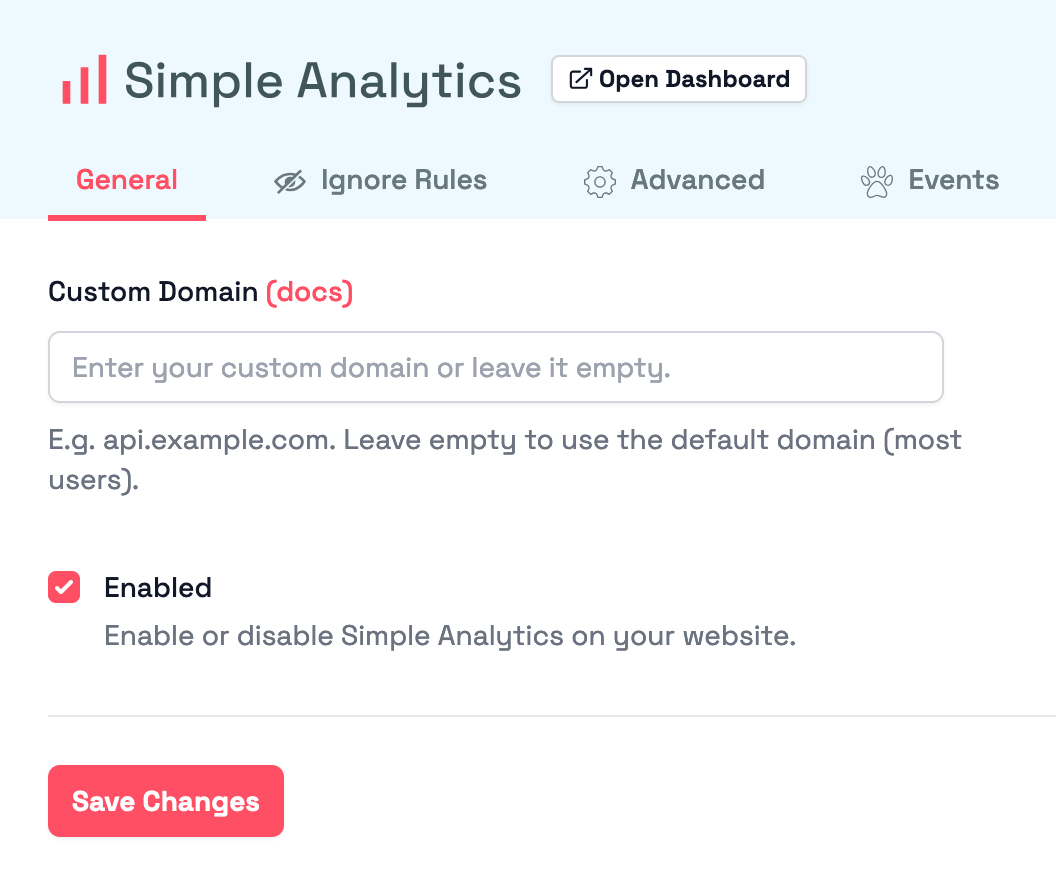Screen dimensions: 1056x892
Task: Click the white checkmark in the Enabled box
Action: (x=64, y=587)
